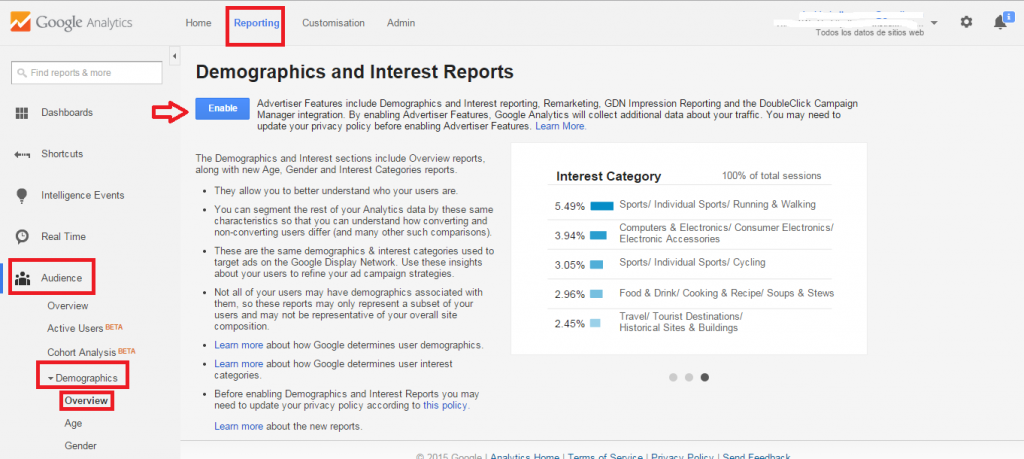Screen dimensions: 1024x459
Task: Open the Customisation tab
Action: [x=333, y=23]
